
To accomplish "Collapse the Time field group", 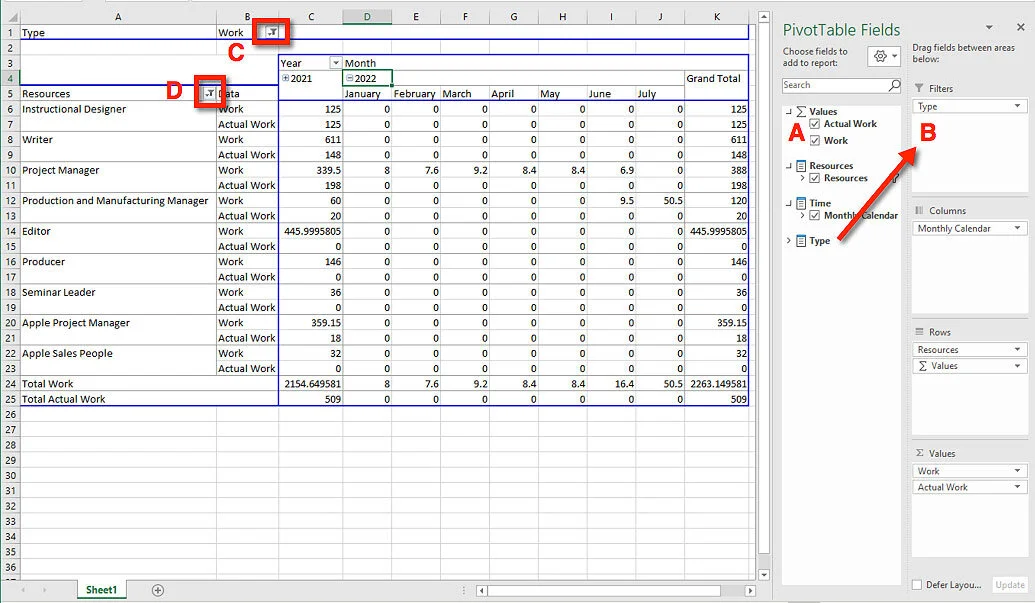I will [x=788, y=203].
